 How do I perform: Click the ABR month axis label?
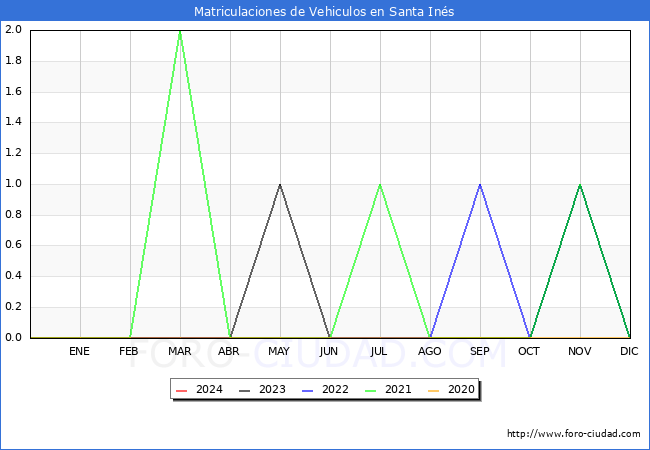(229, 351)
